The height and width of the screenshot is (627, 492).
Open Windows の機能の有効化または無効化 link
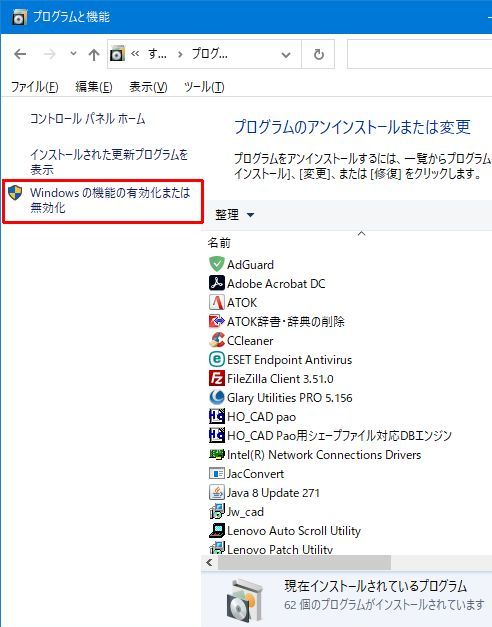coord(110,200)
